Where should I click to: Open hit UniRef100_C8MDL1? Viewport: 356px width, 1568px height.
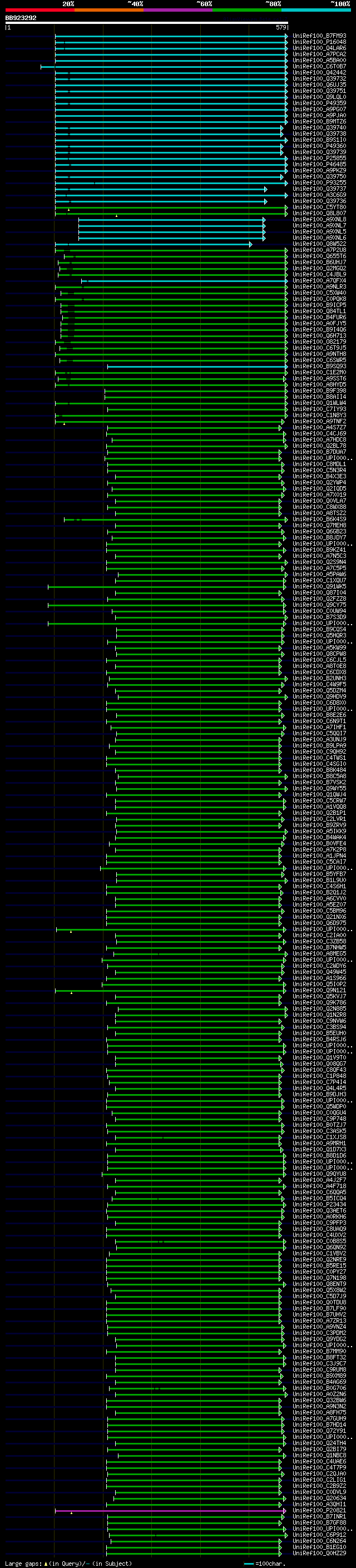coord(319,464)
